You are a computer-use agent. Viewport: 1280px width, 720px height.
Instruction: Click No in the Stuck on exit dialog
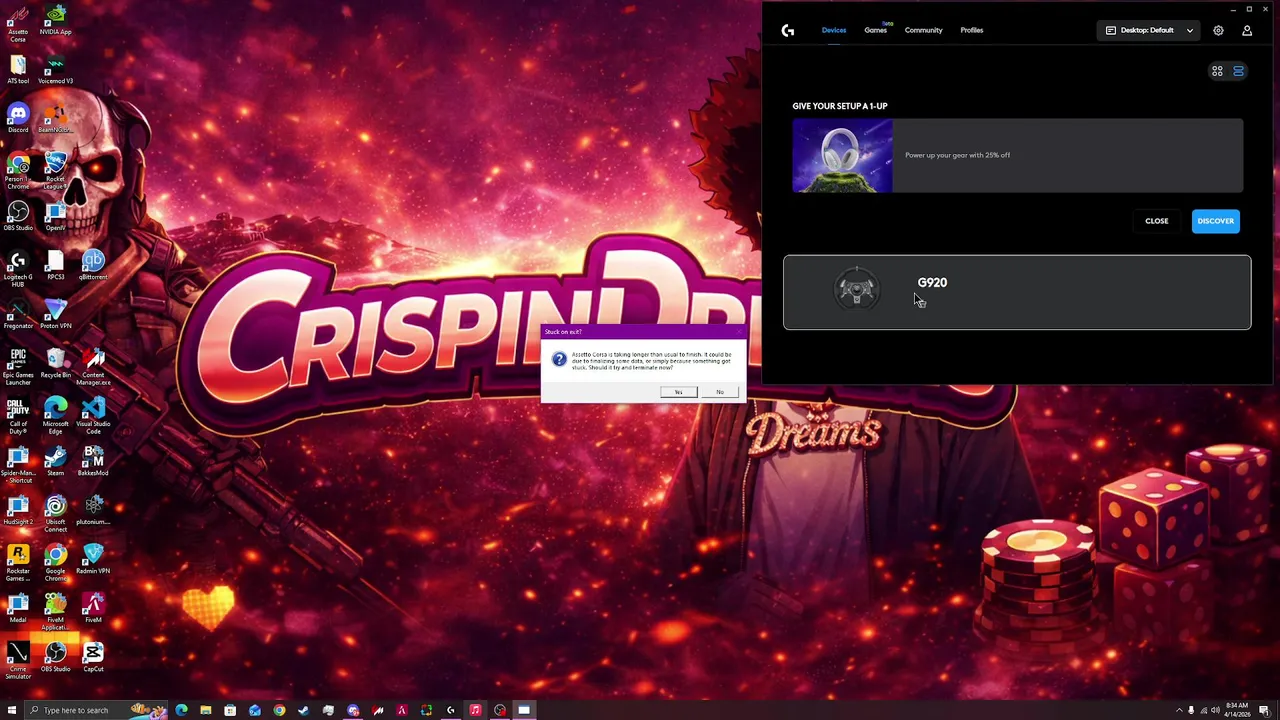coord(720,392)
